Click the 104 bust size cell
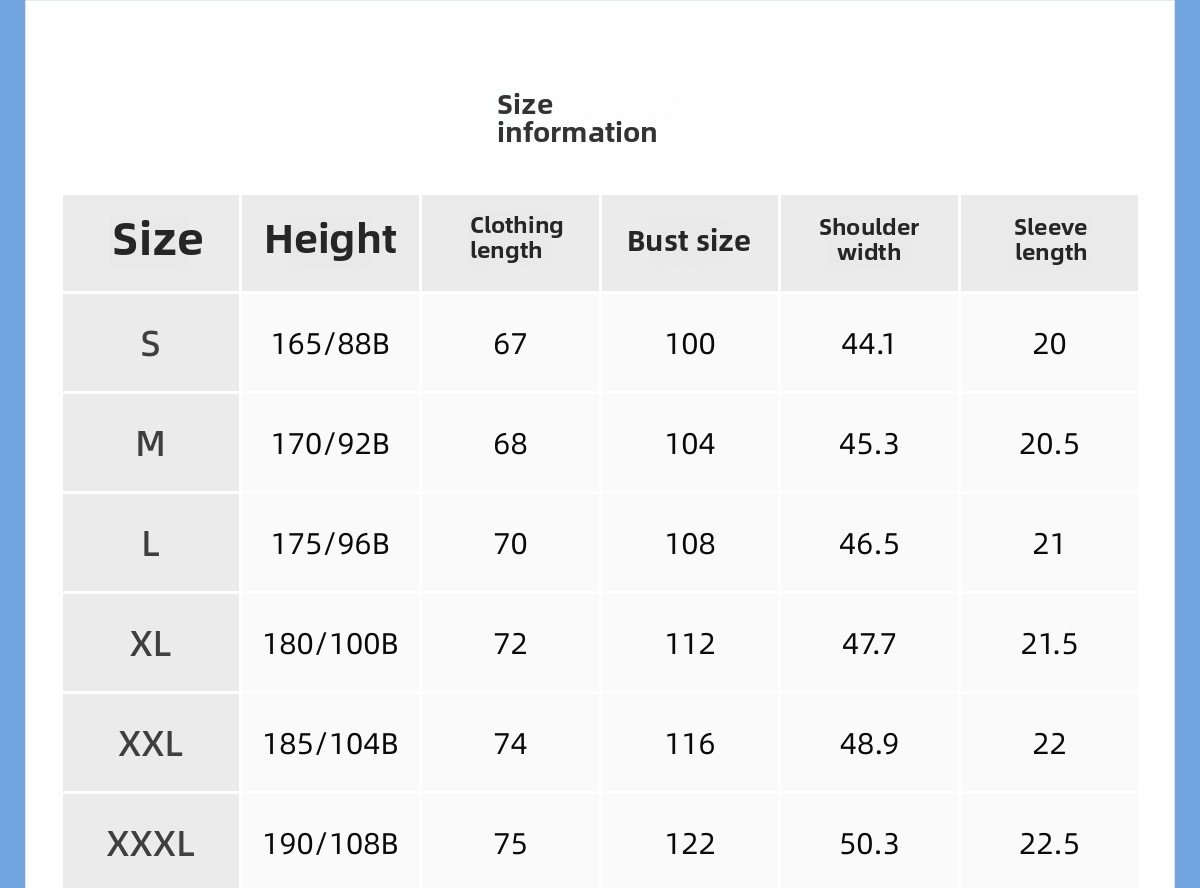The width and height of the screenshot is (1200, 888). pos(690,444)
